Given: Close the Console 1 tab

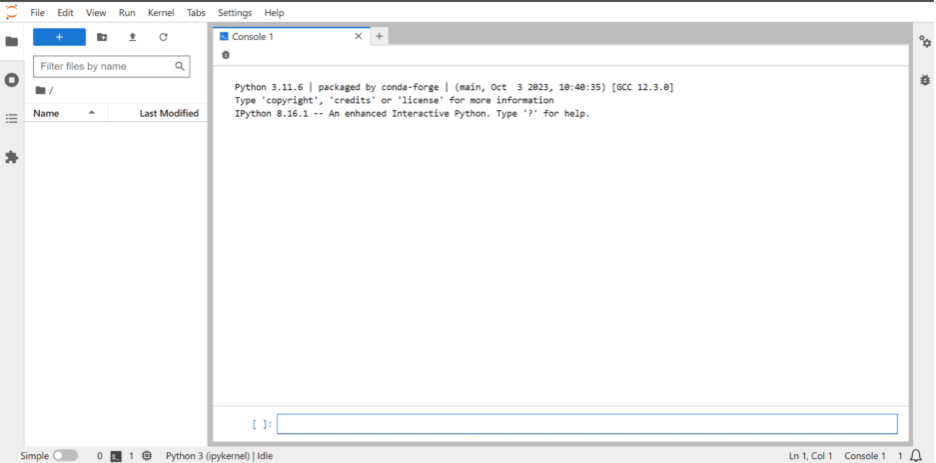Looking at the screenshot, I should point(358,36).
